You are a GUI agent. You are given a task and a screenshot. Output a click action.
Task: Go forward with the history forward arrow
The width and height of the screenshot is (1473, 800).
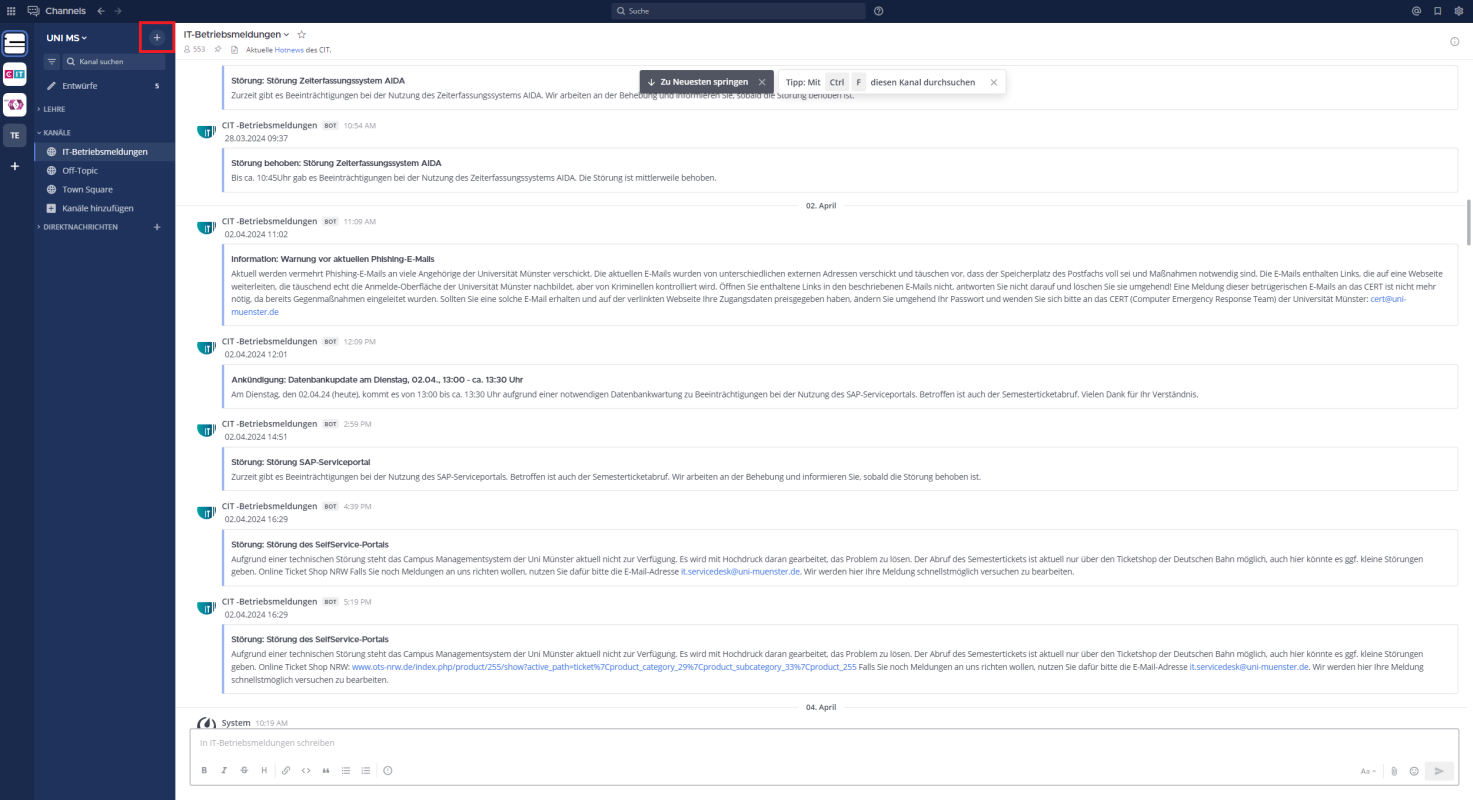[117, 10]
